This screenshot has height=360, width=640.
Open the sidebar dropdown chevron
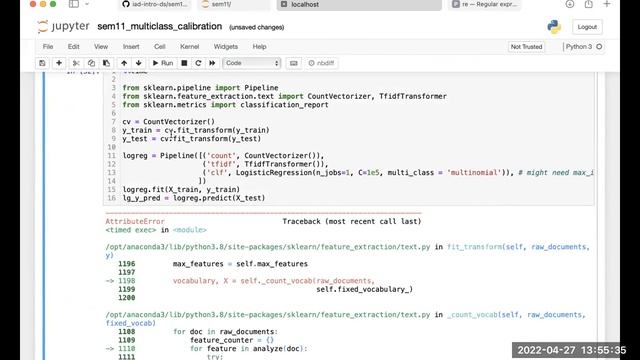point(87,4)
